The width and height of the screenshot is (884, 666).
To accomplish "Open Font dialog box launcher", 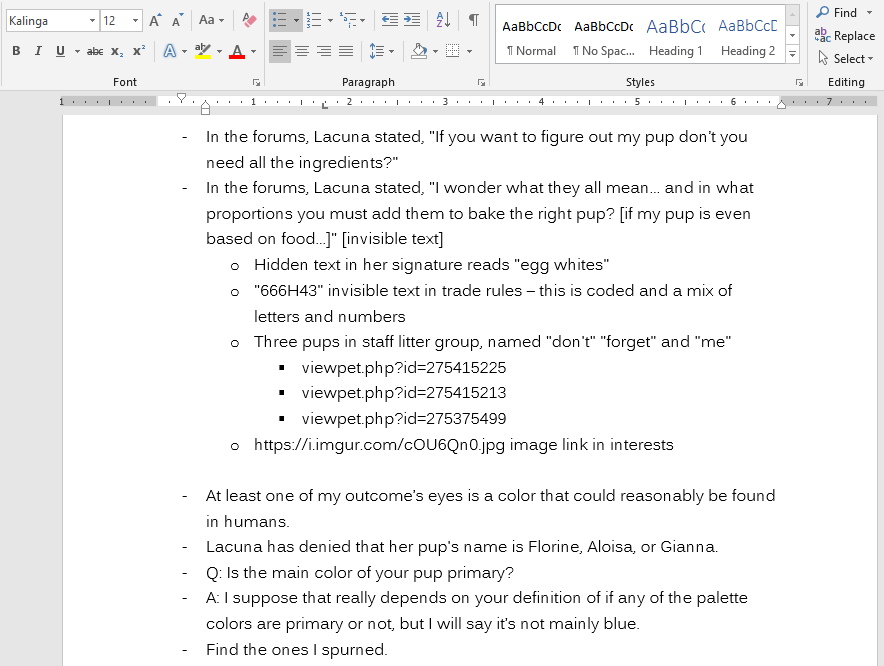I will point(257,82).
